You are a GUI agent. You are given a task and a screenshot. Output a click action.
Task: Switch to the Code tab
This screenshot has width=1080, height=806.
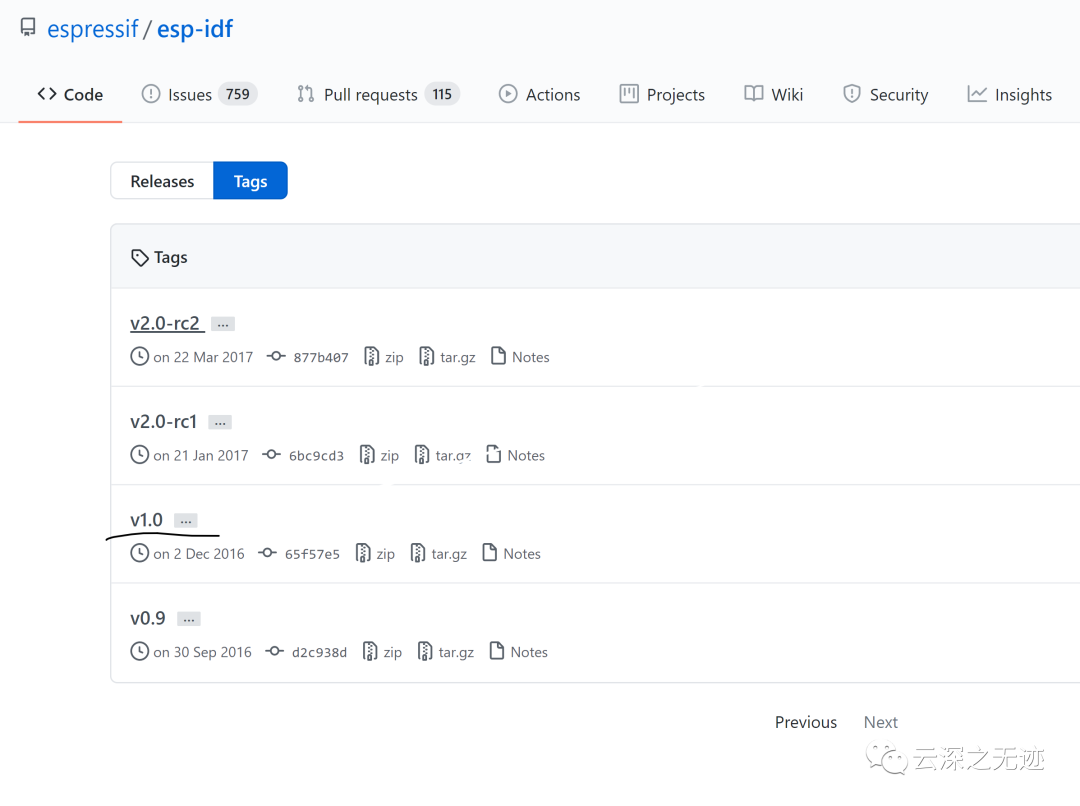pos(70,94)
